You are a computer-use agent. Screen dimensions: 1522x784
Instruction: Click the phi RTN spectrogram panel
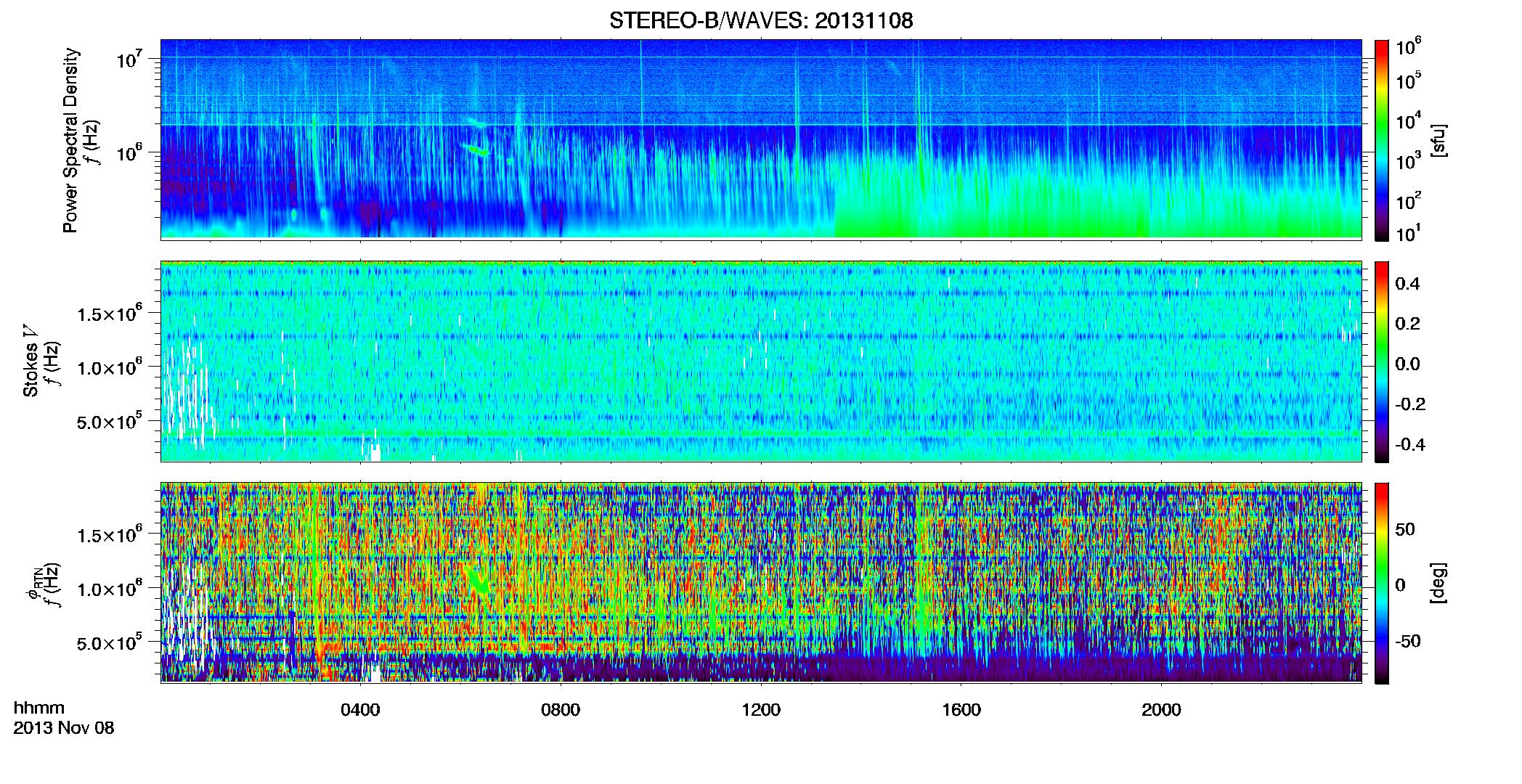point(761,582)
